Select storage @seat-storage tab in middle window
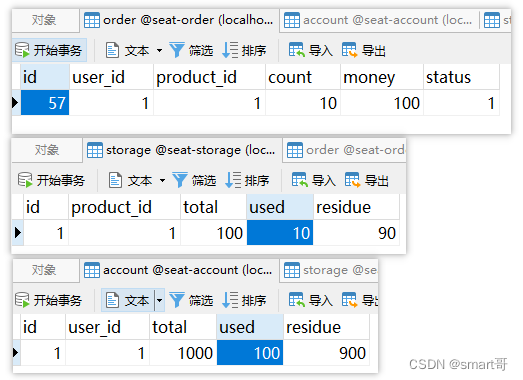The image size is (523, 380). (182, 150)
